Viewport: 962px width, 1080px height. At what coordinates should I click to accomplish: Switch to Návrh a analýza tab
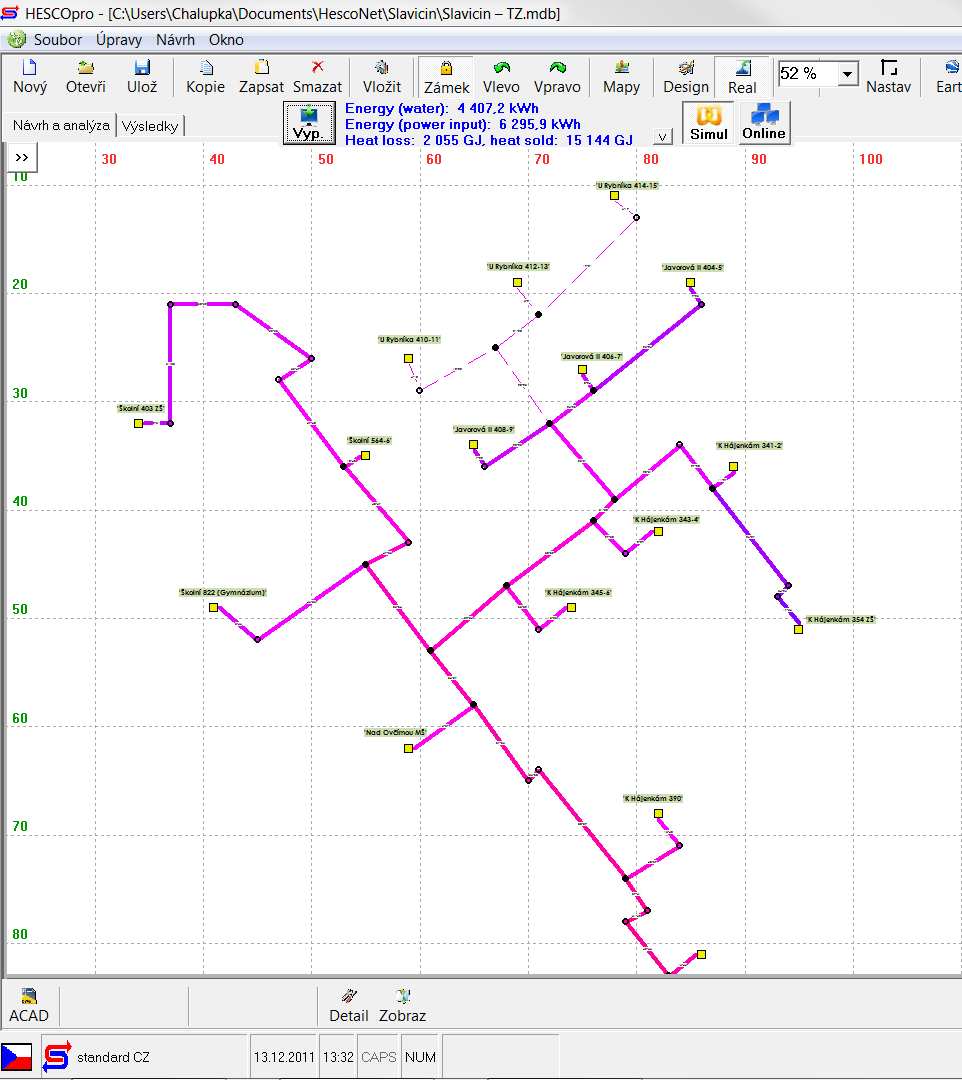point(61,125)
